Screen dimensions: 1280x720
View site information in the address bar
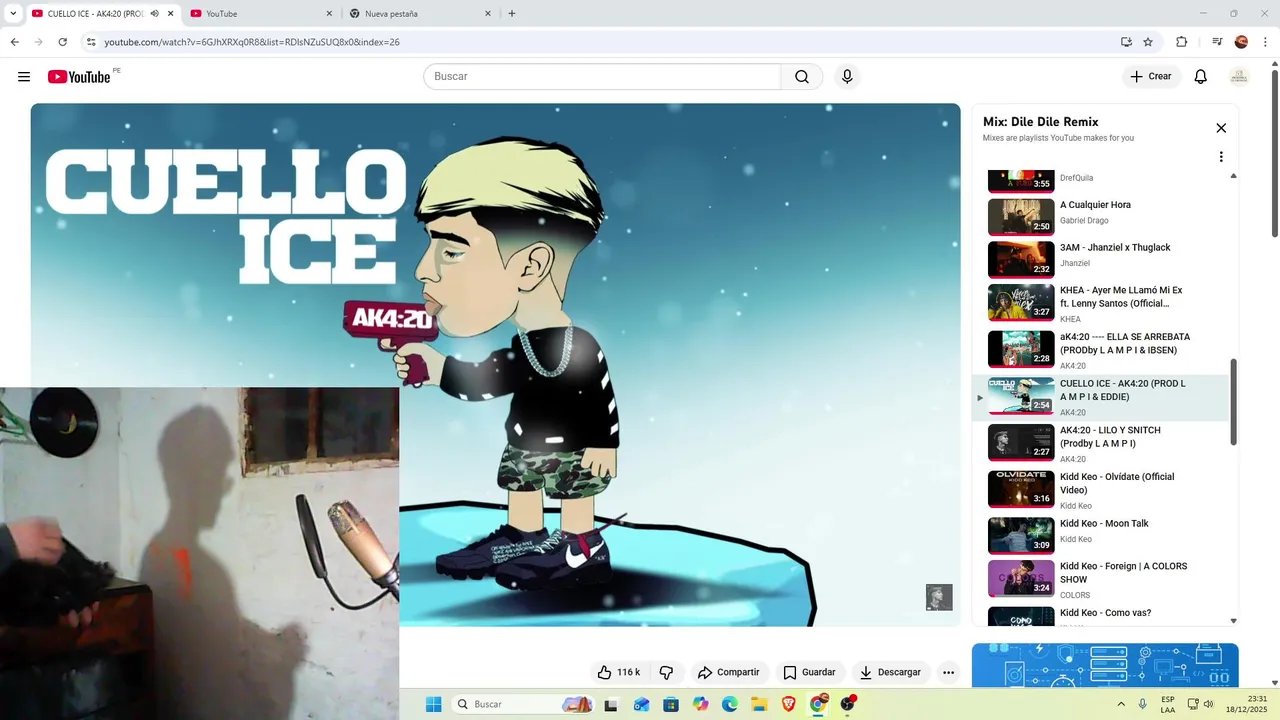tap(91, 42)
